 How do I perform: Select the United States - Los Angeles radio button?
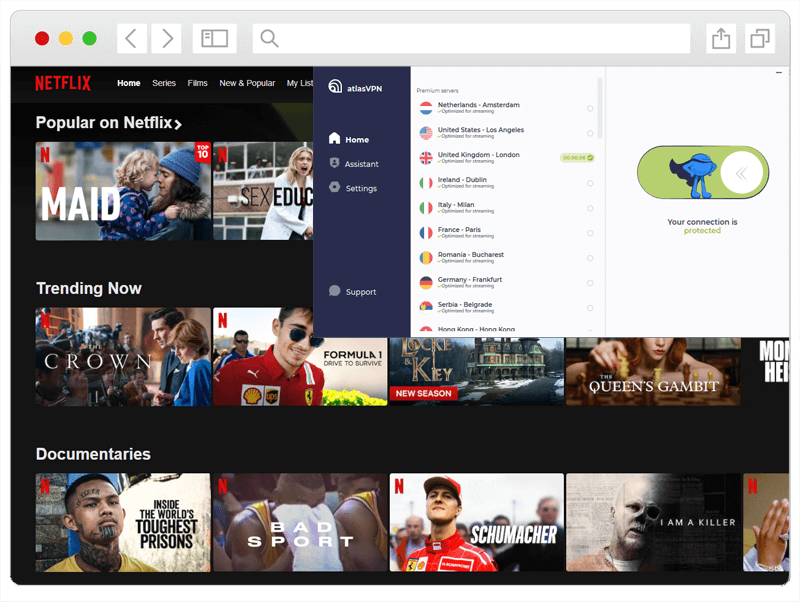[590, 133]
